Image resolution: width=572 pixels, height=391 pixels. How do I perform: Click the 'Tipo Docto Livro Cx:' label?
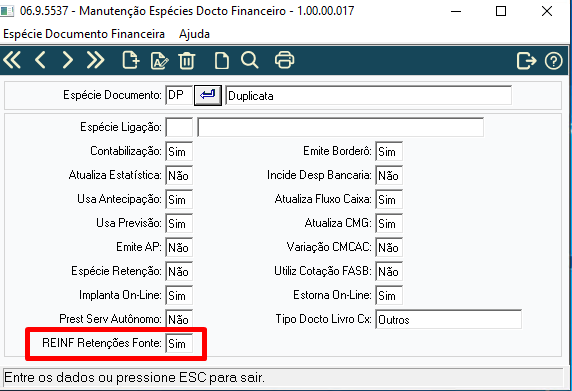[x=324, y=319]
